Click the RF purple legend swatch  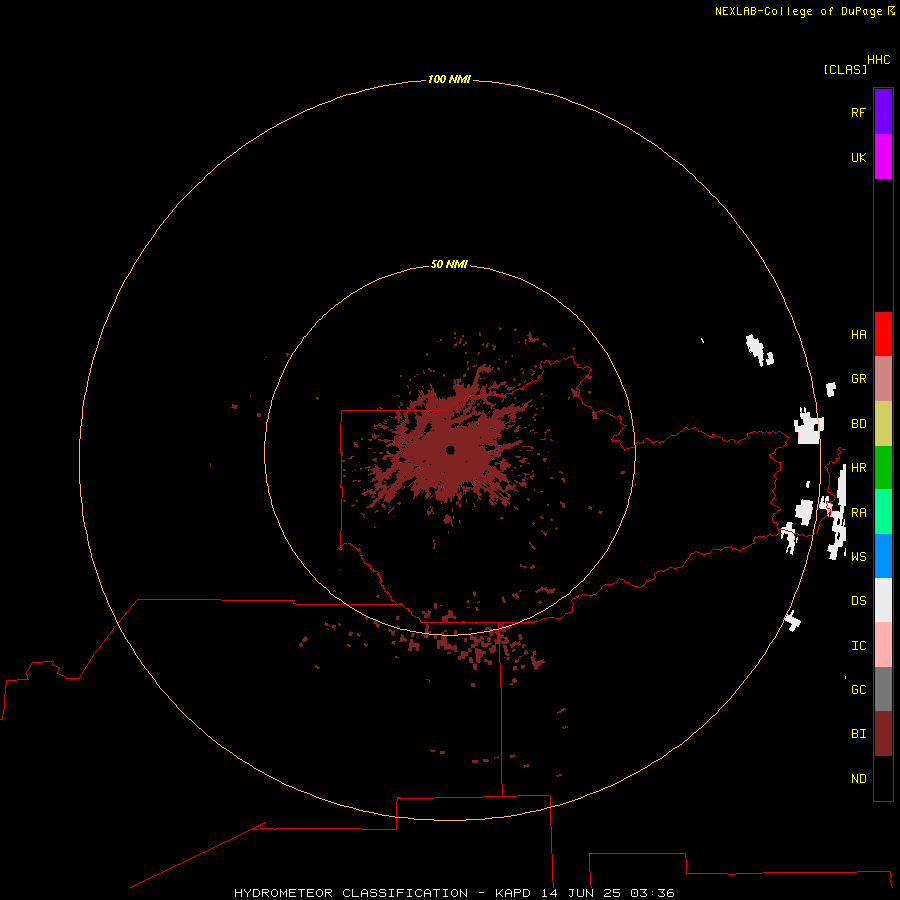(x=883, y=112)
